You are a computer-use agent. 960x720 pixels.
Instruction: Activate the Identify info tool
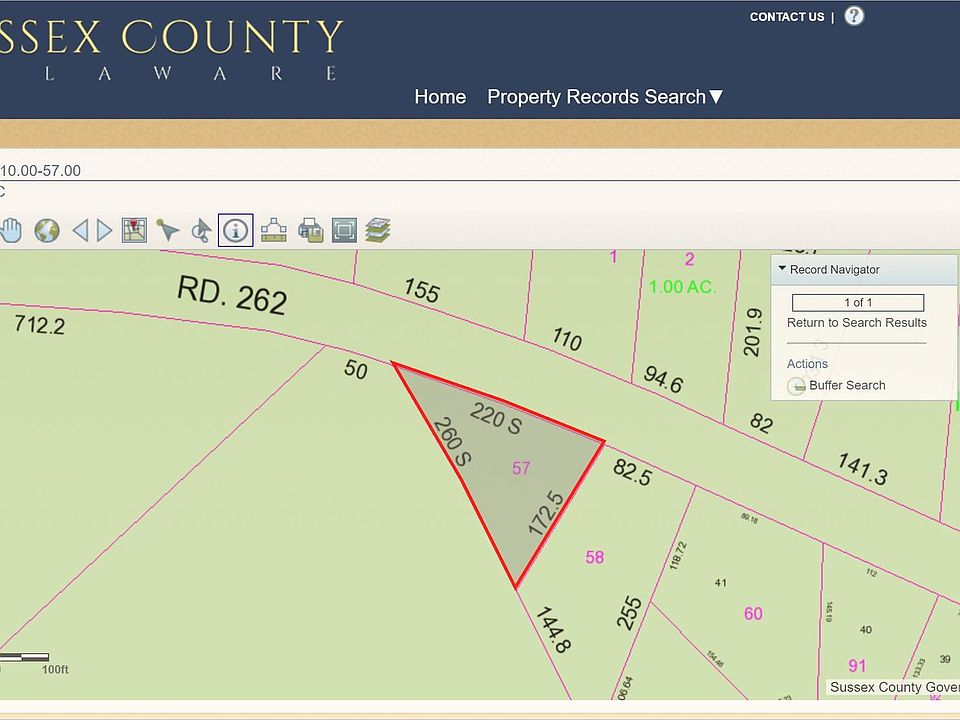pyautogui.click(x=236, y=231)
